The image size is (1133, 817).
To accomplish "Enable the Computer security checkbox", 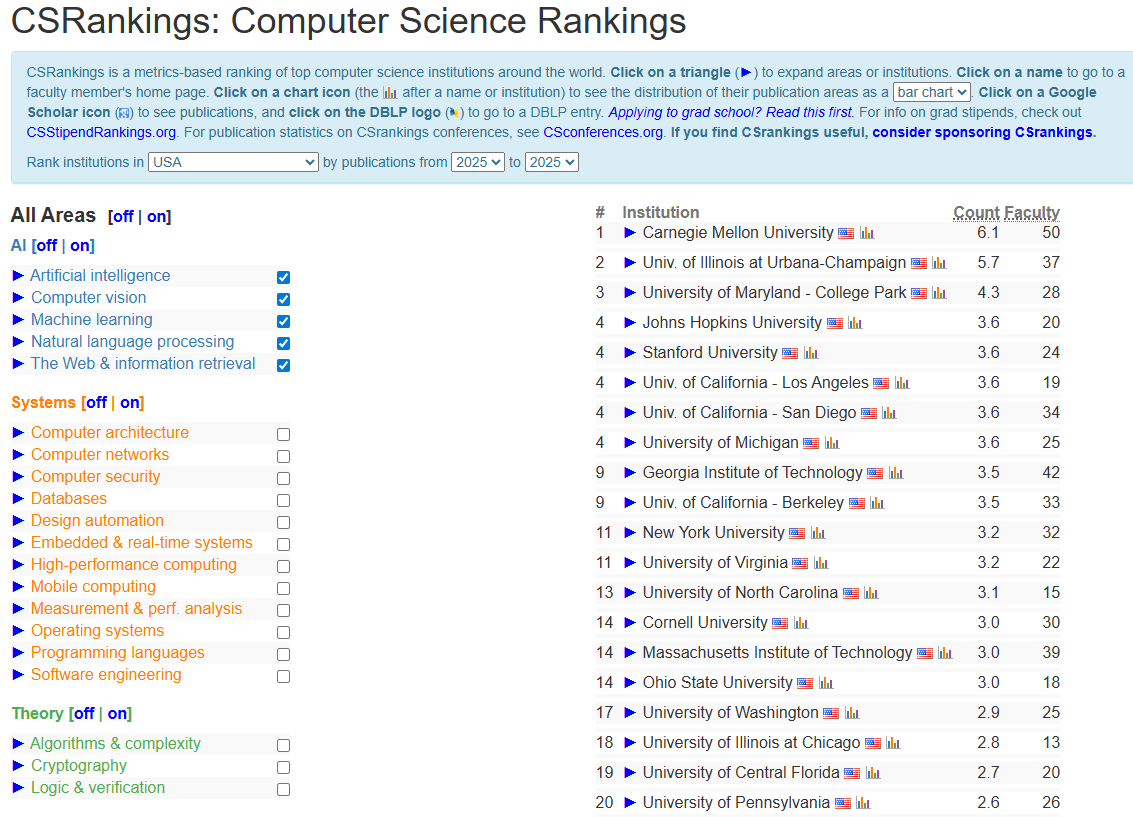I will coord(284,478).
